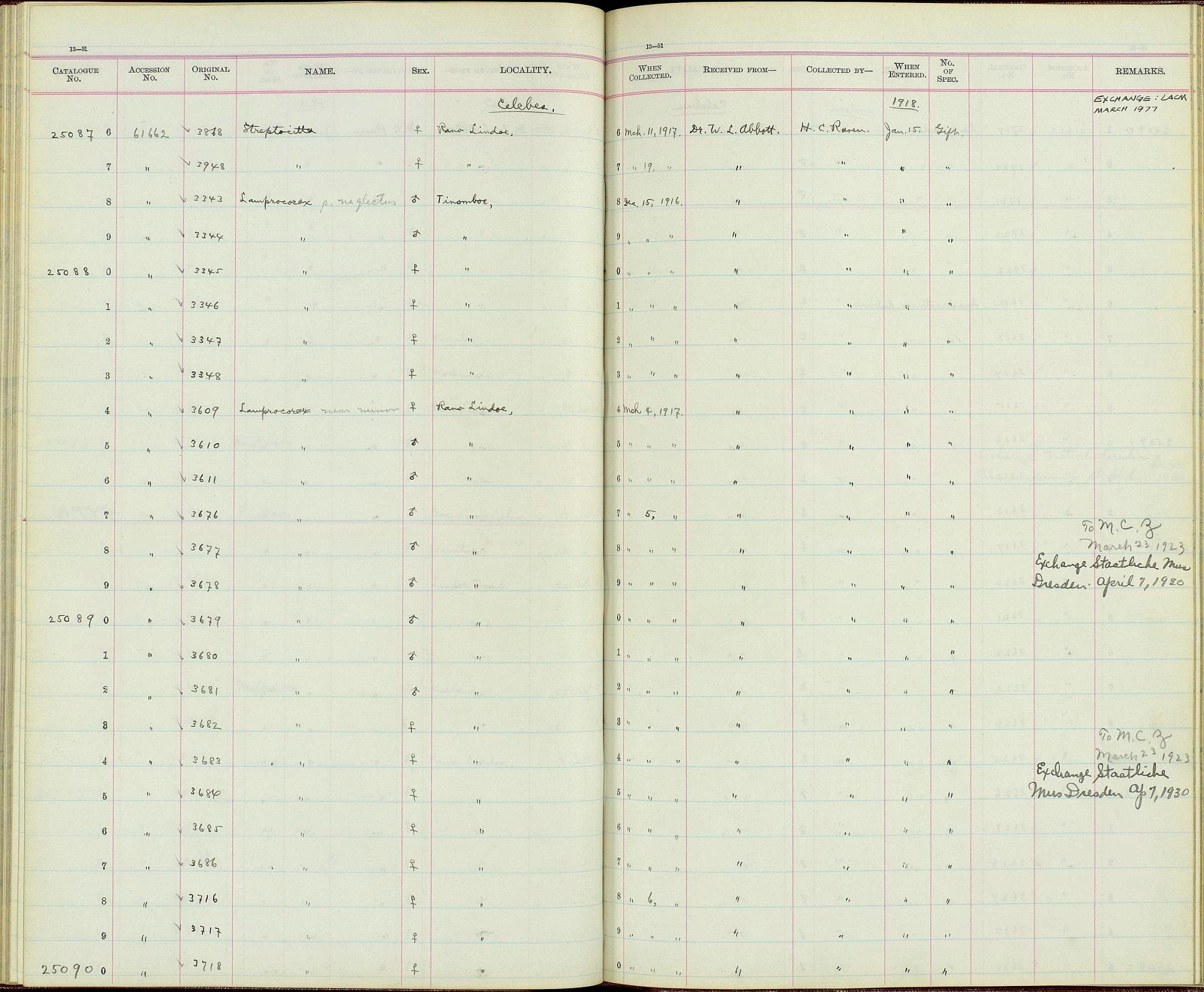The height and width of the screenshot is (992, 1204).
Task: Select original number "3685"
Action: [x=208, y=828]
